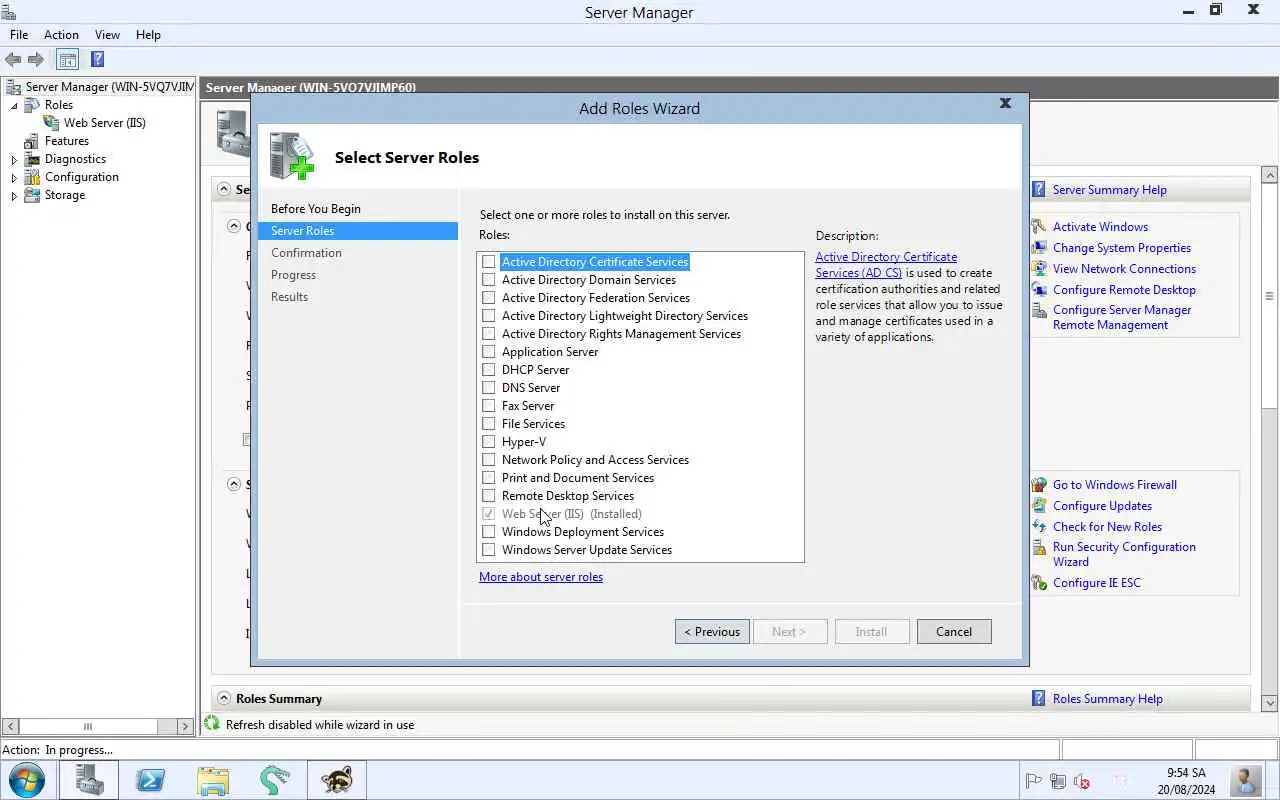The height and width of the screenshot is (800, 1280).
Task: Expand the Diagnostics tree node
Action: click(x=14, y=159)
